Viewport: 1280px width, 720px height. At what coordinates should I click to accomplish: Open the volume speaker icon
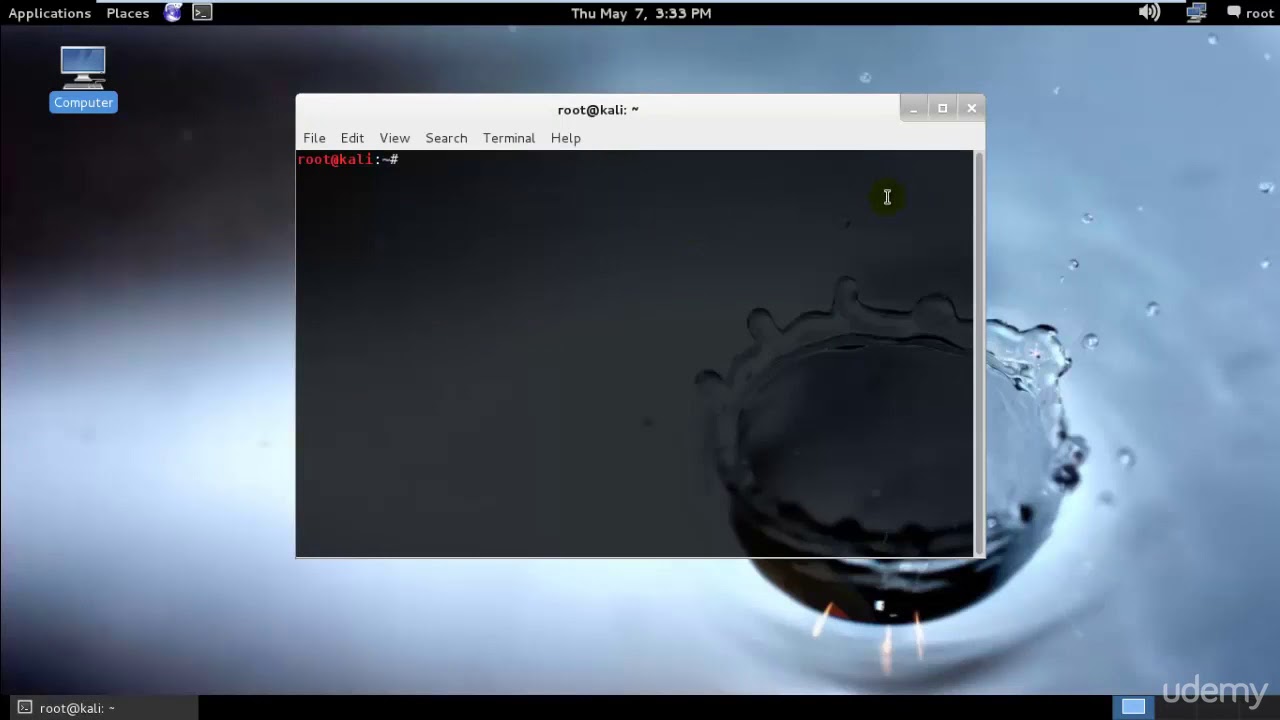[x=1149, y=13]
